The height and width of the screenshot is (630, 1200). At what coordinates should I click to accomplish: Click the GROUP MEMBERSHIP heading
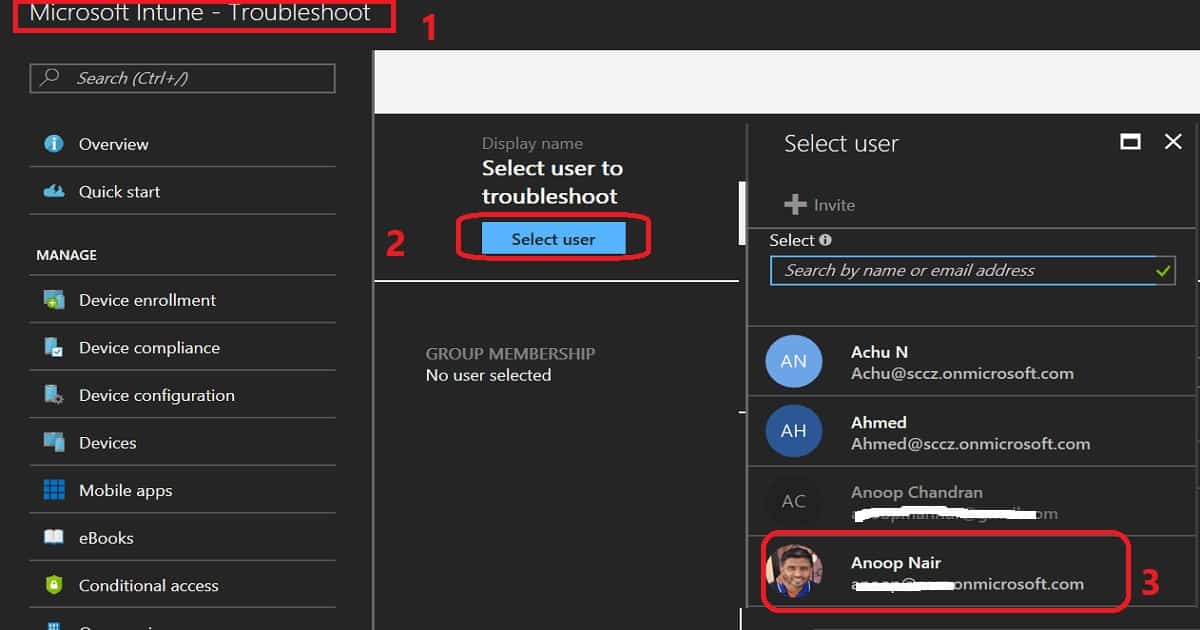[x=510, y=354]
